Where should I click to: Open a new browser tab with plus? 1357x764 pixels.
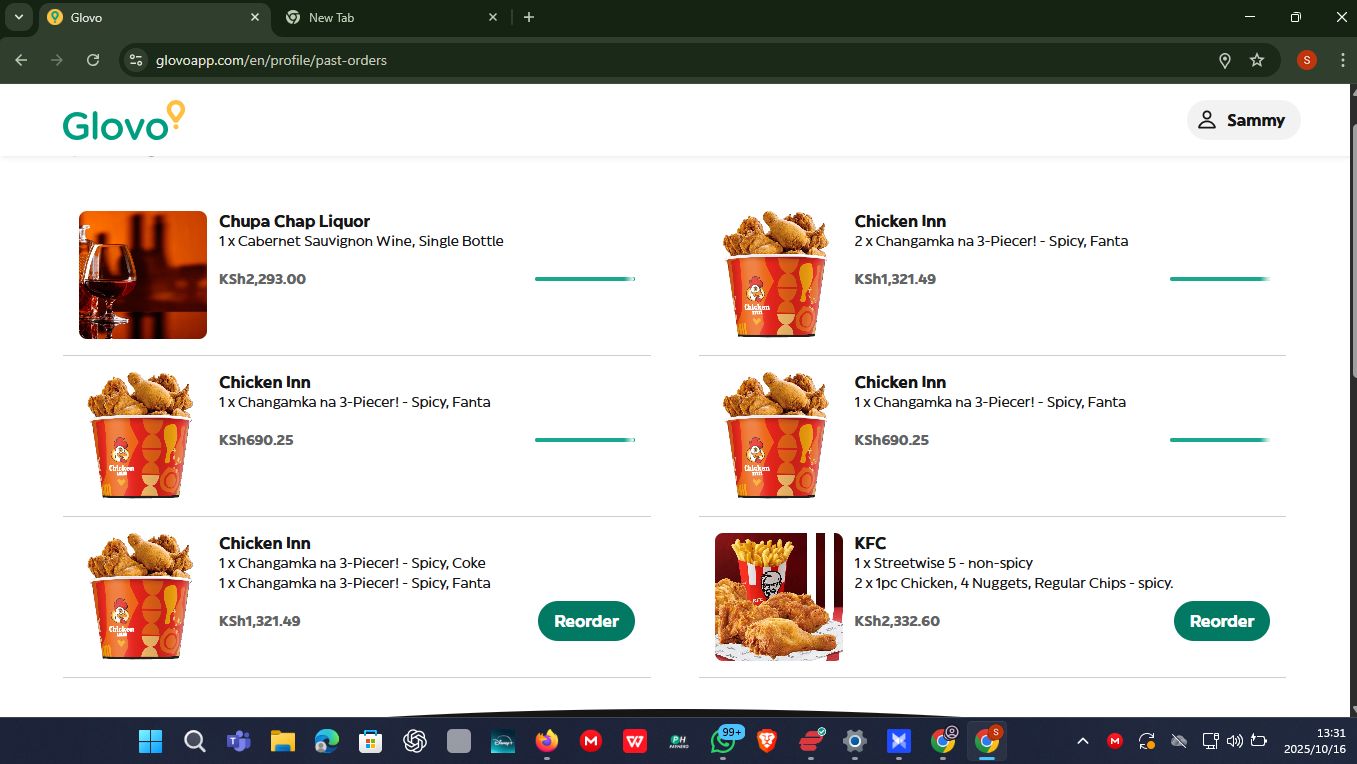(529, 17)
